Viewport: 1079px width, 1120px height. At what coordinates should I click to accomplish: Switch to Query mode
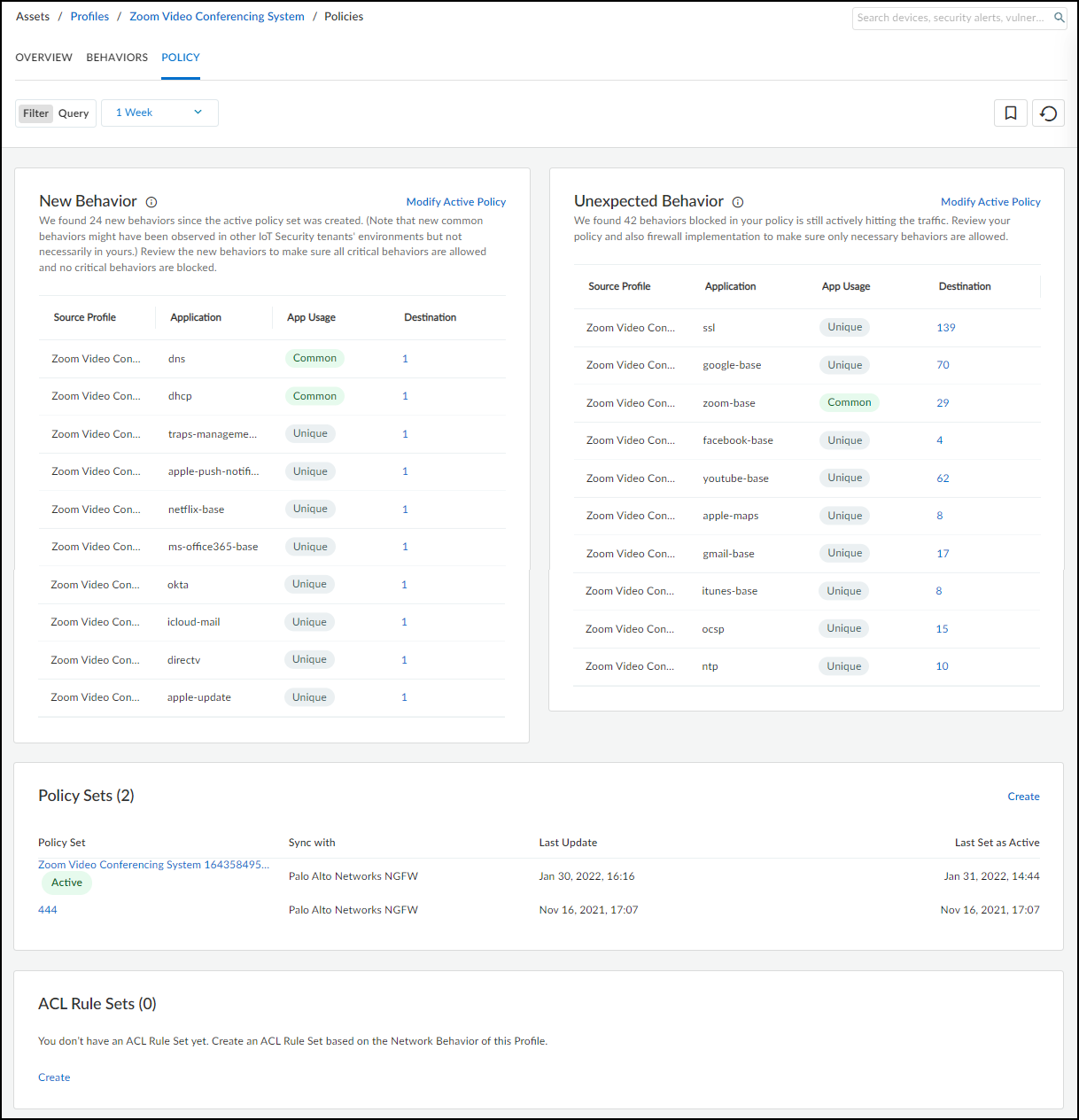click(x=74, y=113)
